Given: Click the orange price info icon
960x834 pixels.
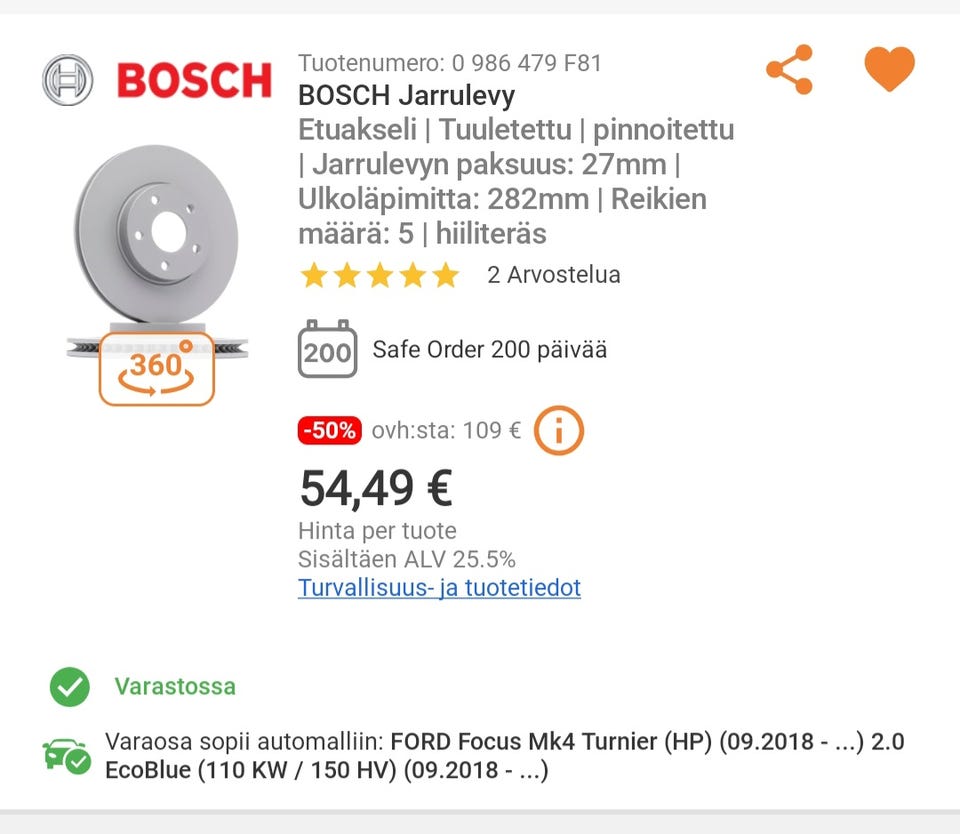Looking at the screenshot, I should point(558,431).
